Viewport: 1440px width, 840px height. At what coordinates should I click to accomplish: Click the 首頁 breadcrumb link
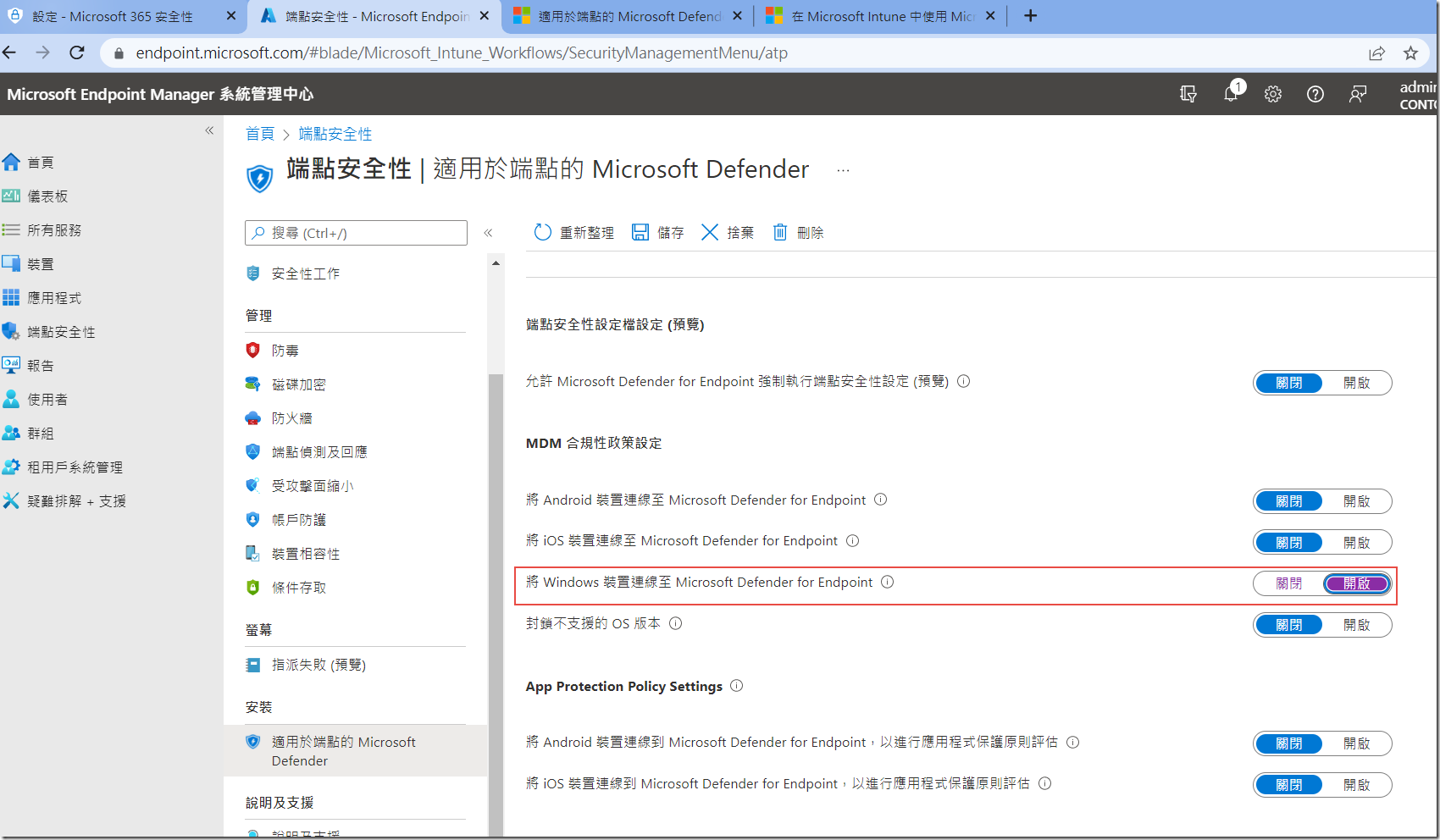260,134
